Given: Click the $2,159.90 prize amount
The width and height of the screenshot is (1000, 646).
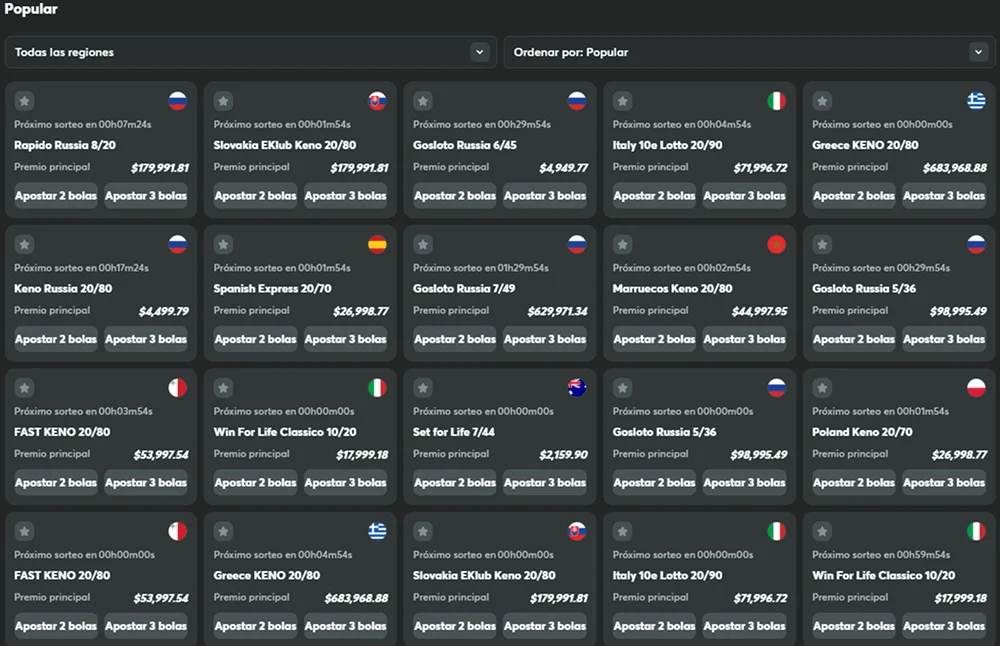Looking at the screenshot, I should point(564,455).
